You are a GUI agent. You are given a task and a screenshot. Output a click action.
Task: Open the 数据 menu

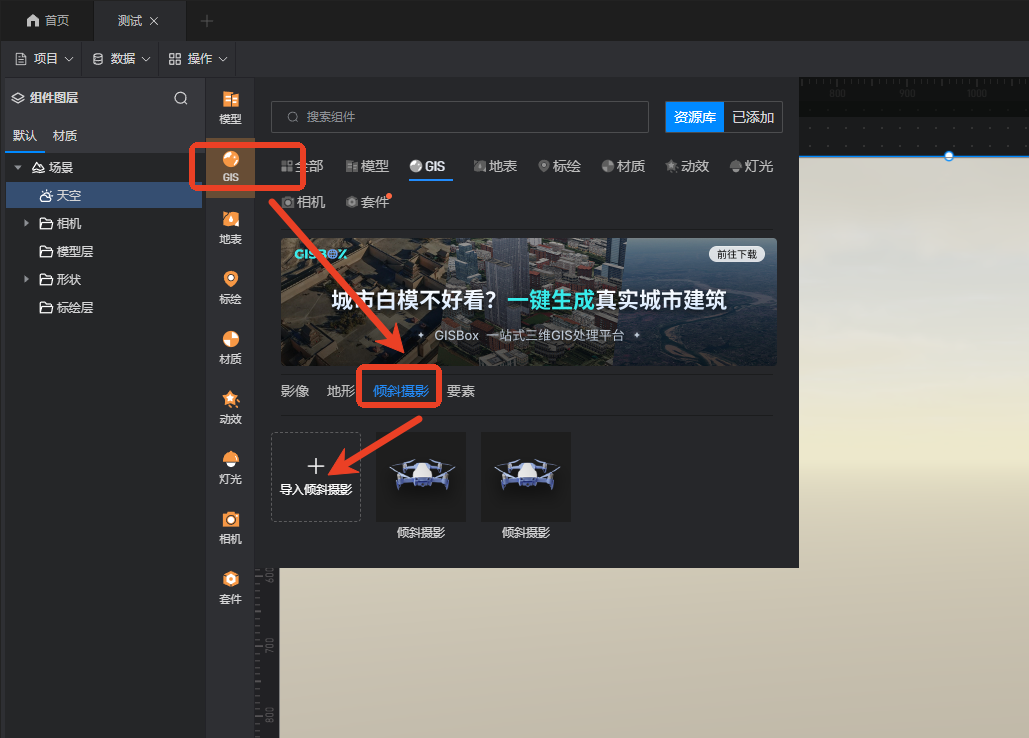[x=121, y=59]
